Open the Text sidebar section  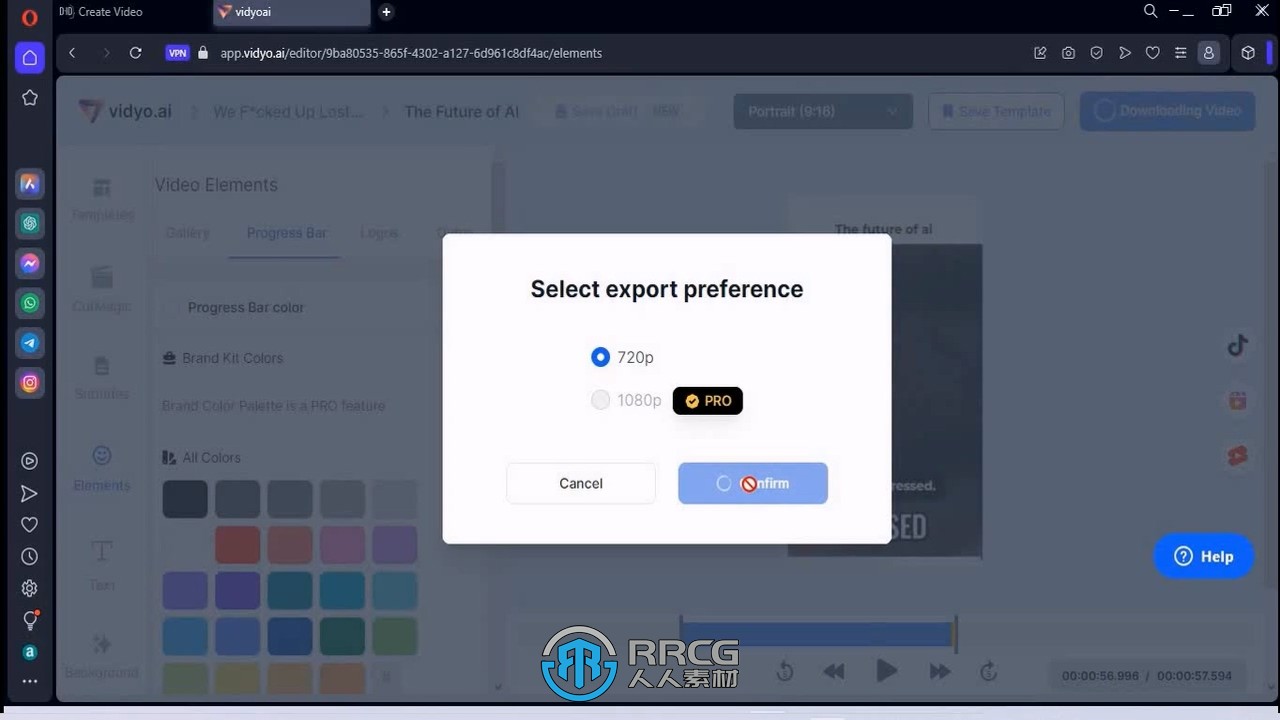pos(102,565)
